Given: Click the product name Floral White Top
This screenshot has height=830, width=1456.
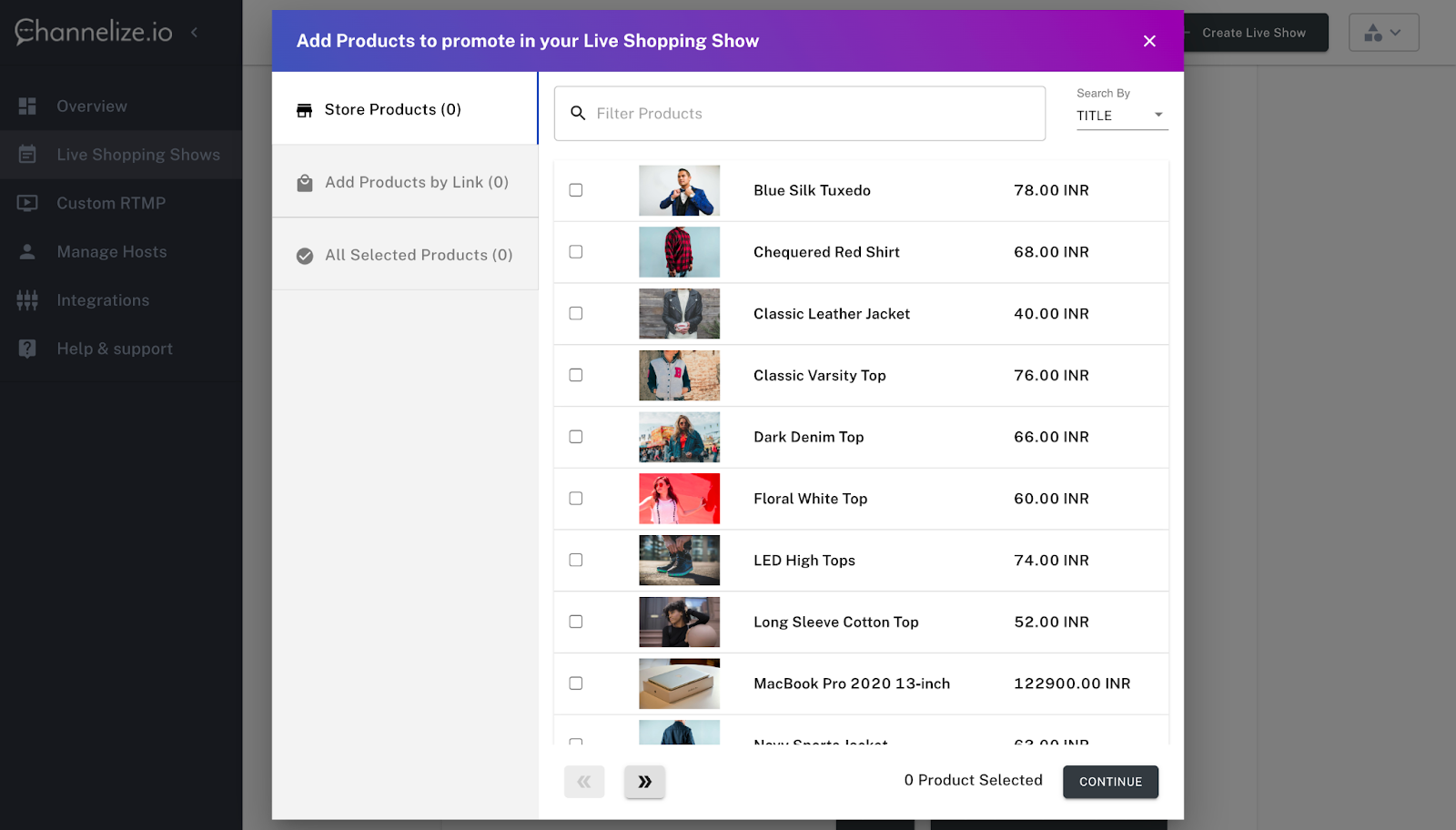Looking at the screenshot, I should pos(811,499).
